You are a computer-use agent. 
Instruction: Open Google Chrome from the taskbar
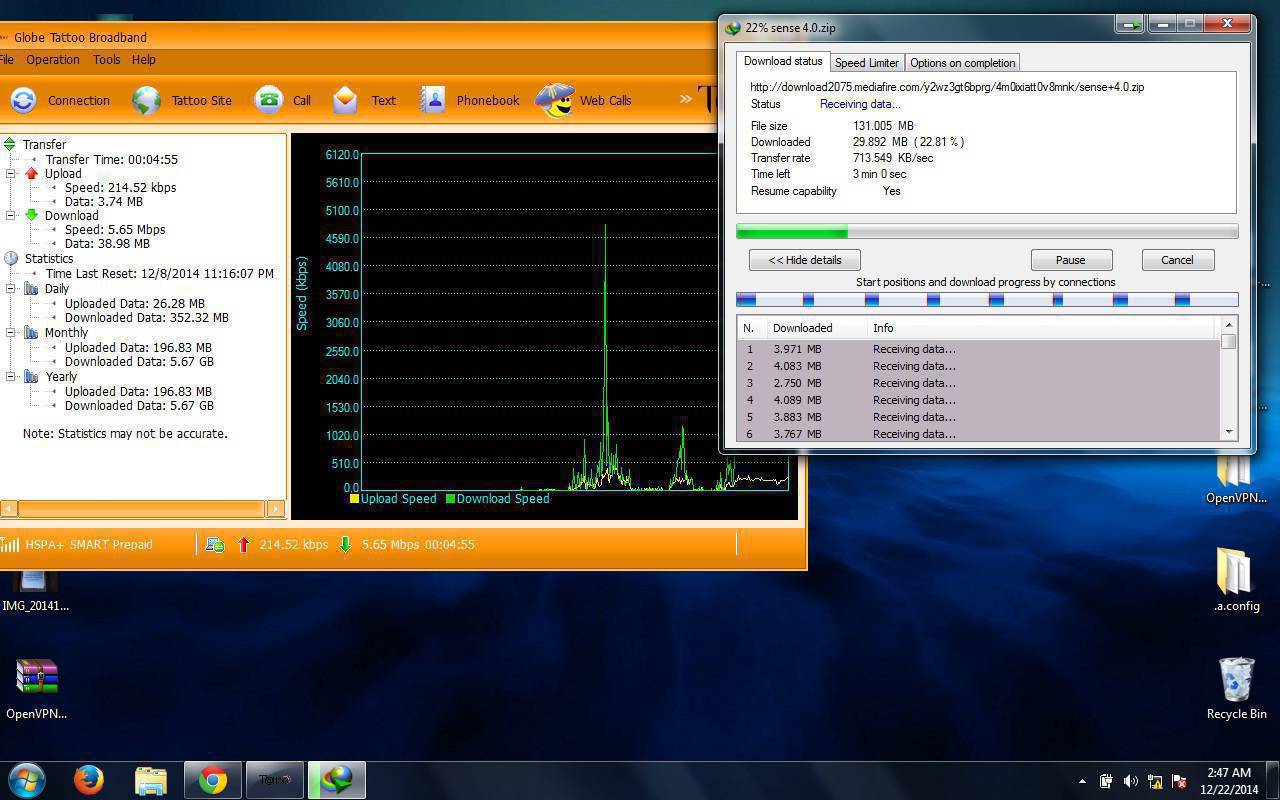tap(212, 780)
